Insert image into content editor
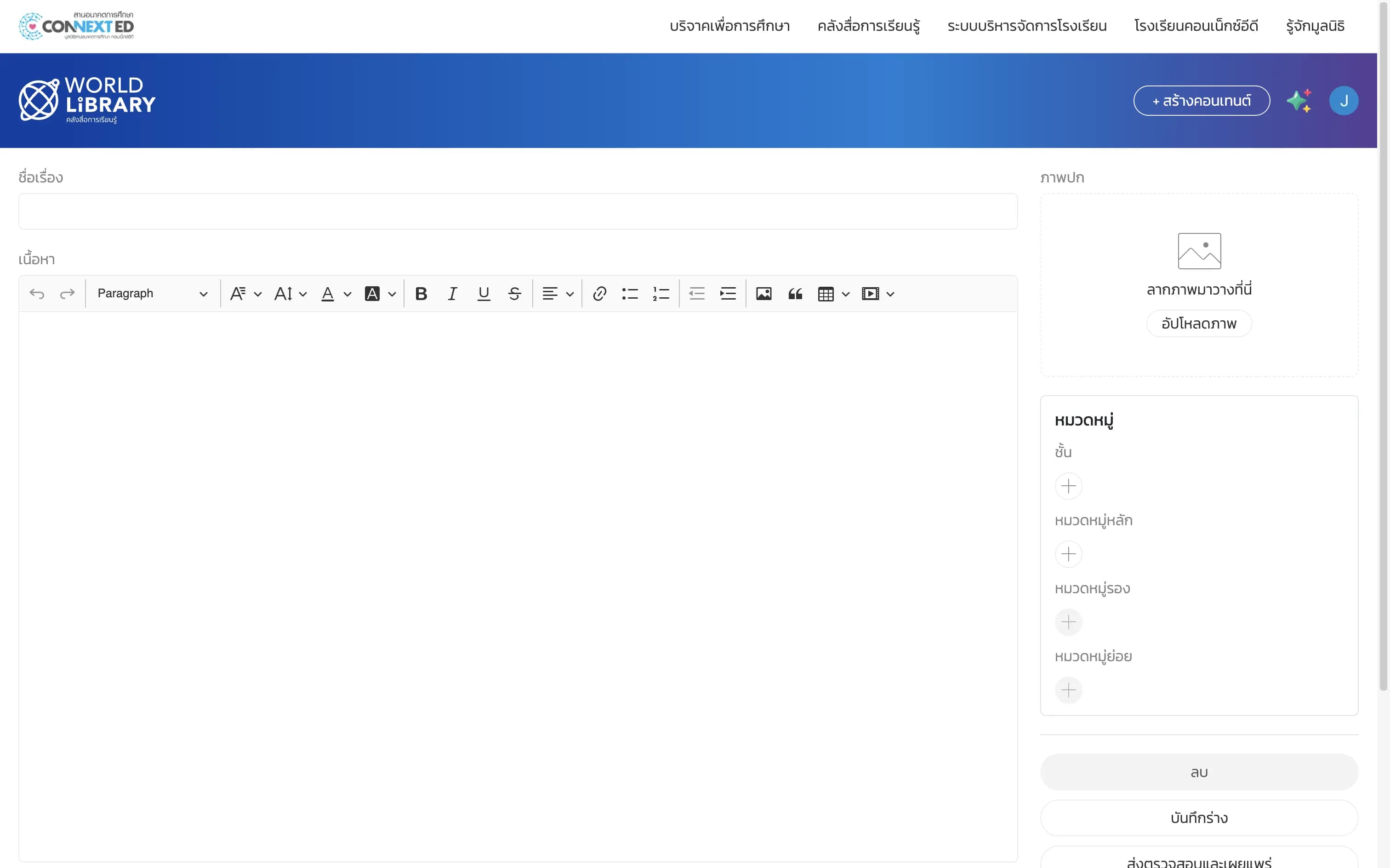Screen dimensions: 1390x868 [763, 294]
